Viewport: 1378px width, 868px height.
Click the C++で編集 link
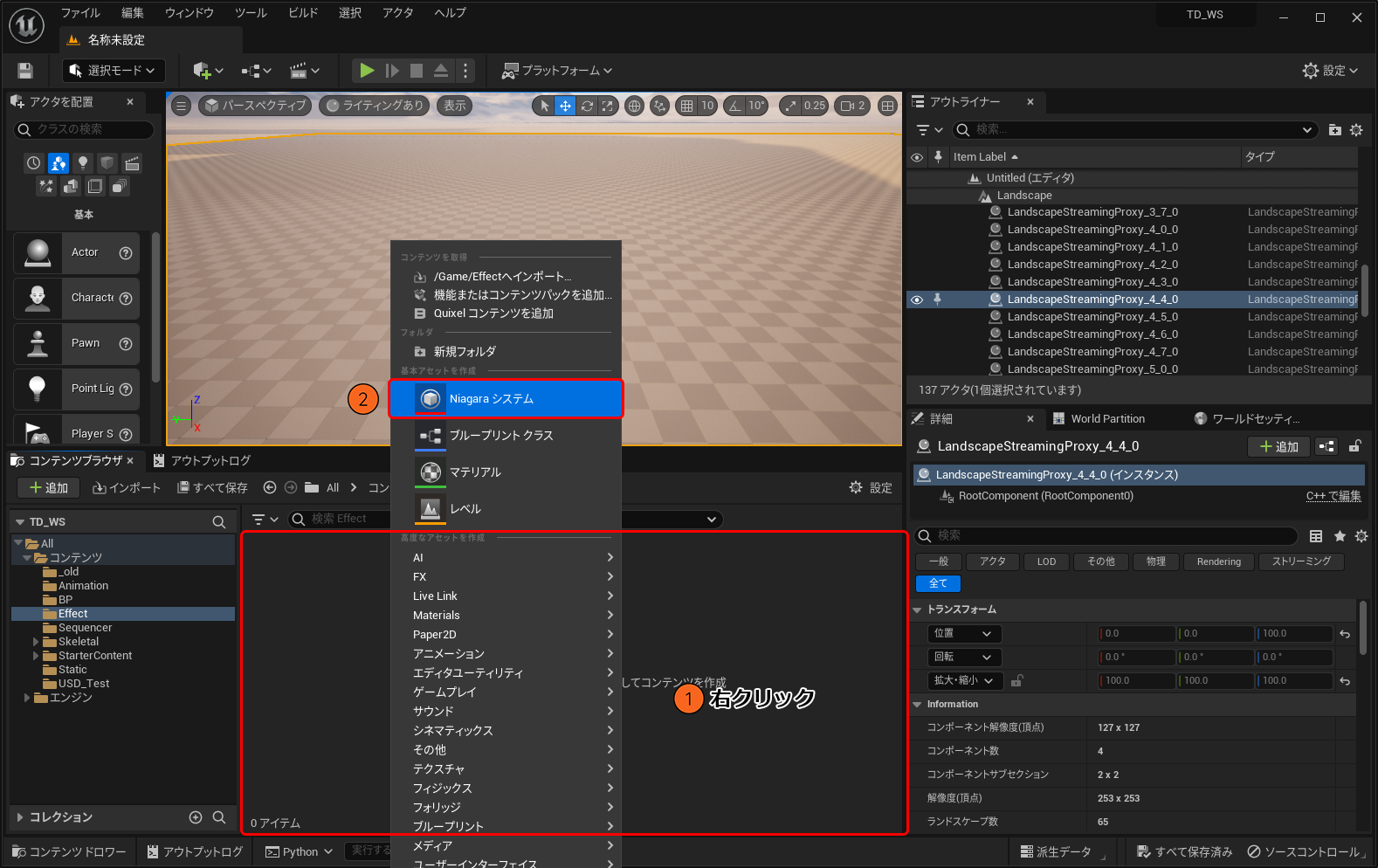tap(1333, 496)
